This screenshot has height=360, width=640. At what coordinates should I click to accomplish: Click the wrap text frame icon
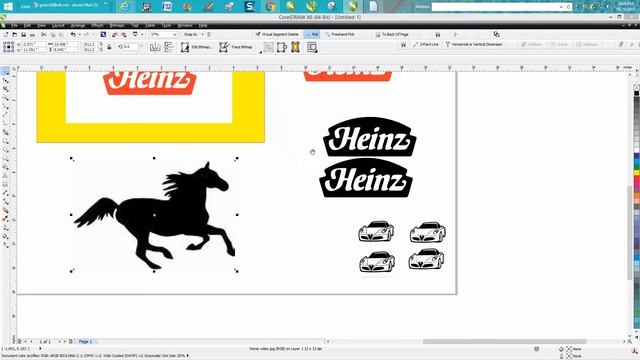pyautogui.click(x=312, y=47)
